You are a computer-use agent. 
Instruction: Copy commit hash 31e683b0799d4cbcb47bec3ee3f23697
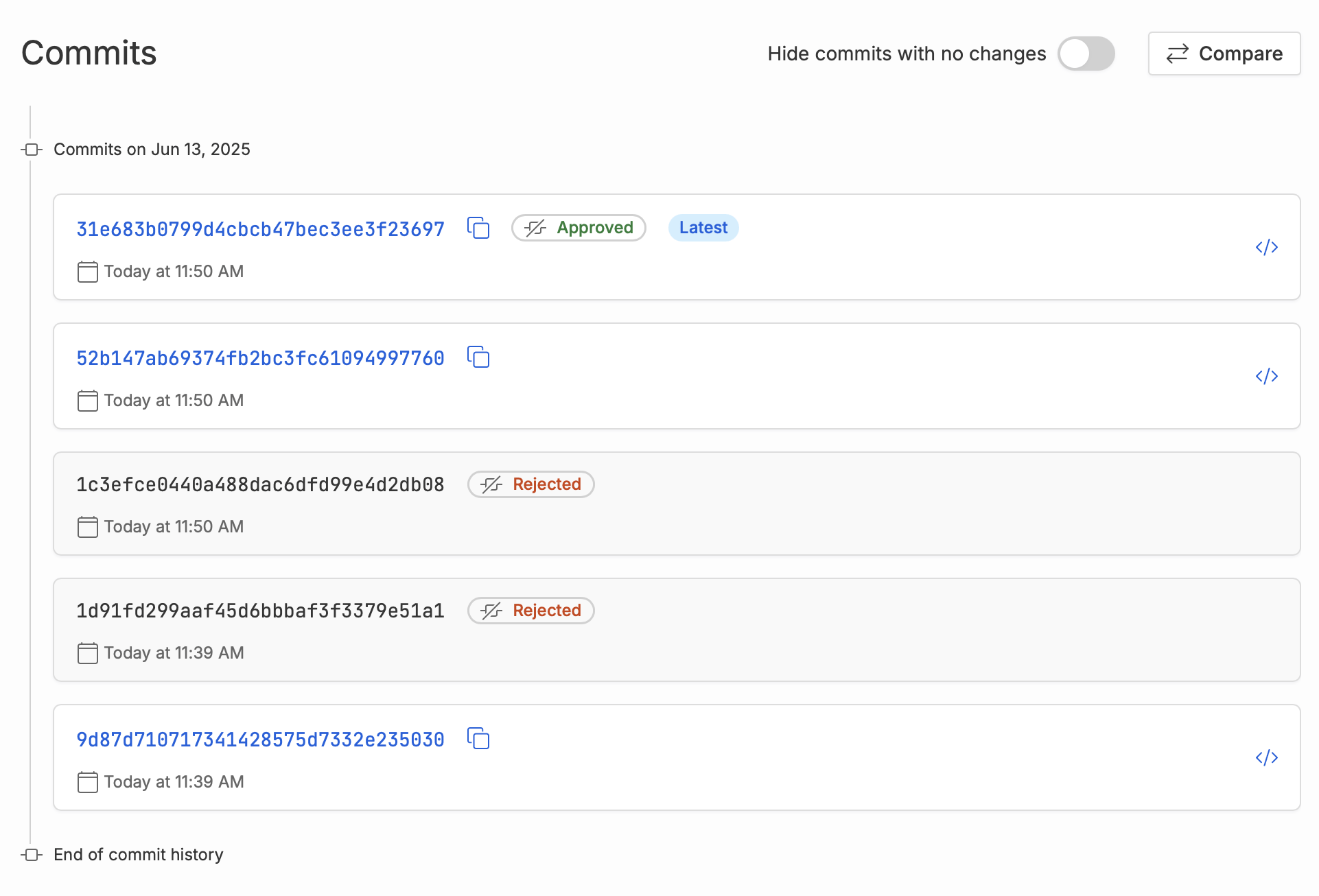pyautogui.click(x=478, y=228)
